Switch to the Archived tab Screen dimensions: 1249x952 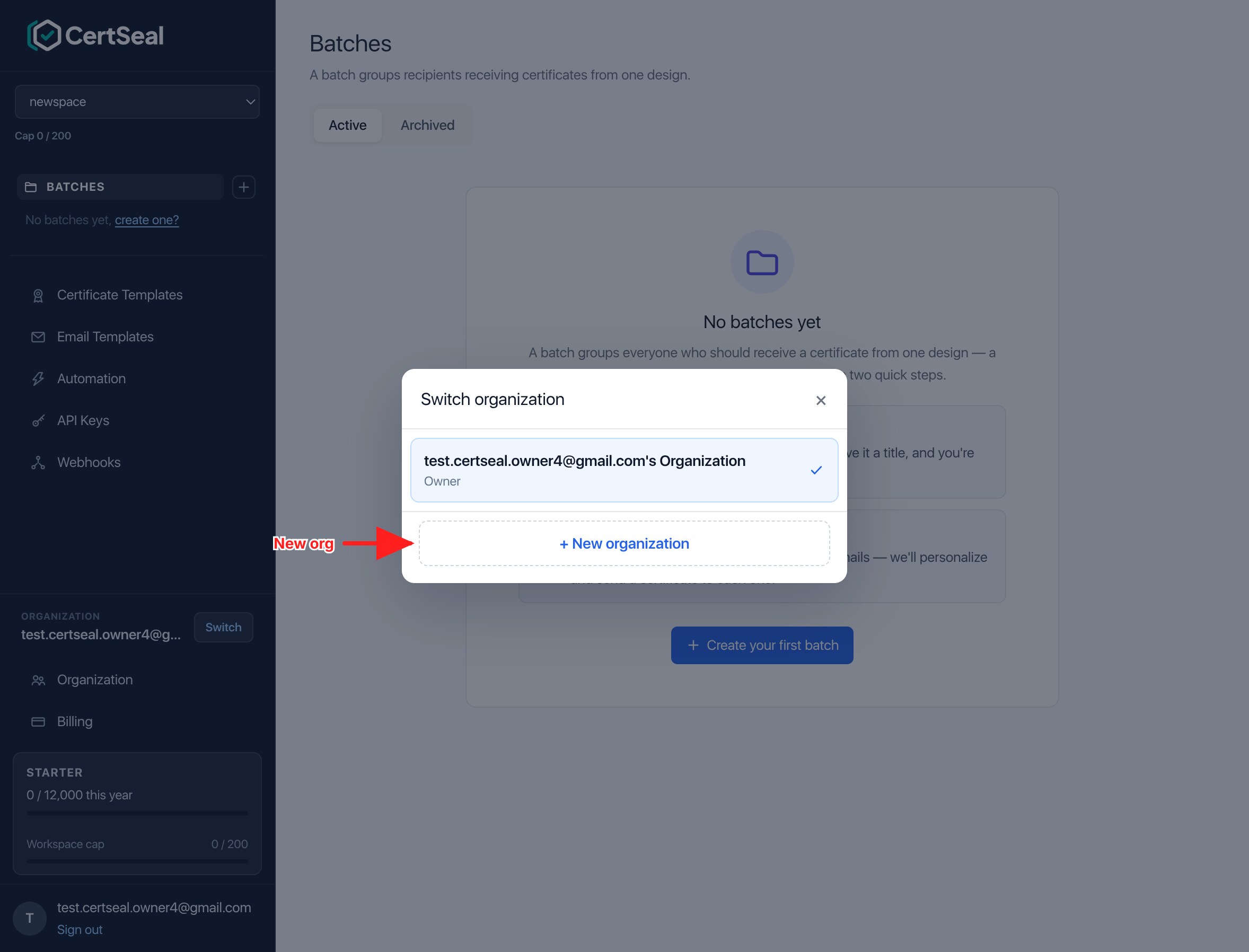pyautogui.click(x=427, y=125)
